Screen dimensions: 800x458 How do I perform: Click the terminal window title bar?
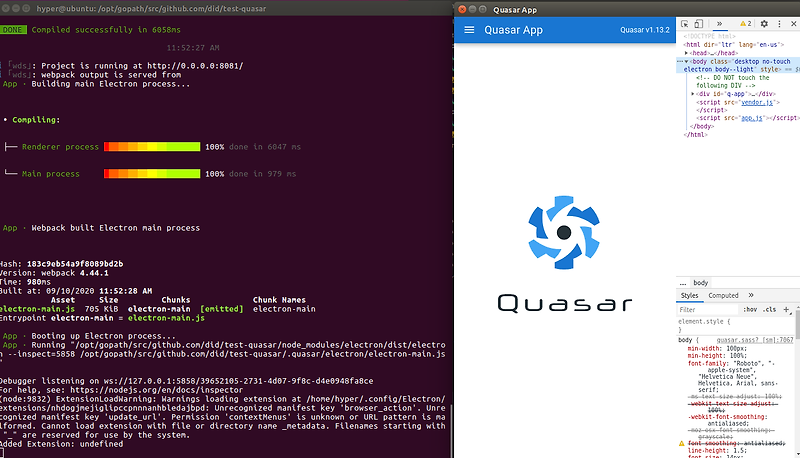coord(227,8)
